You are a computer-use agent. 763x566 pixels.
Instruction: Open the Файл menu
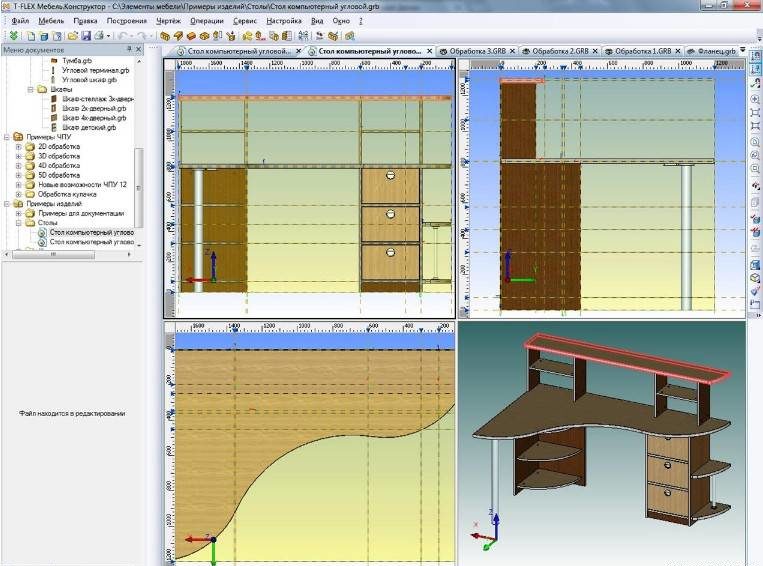coord(20,21)
